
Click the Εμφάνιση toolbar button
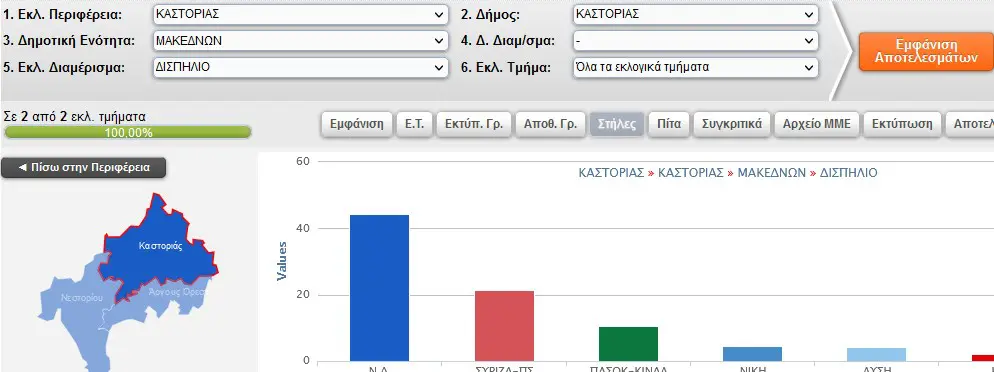point(357,124)
